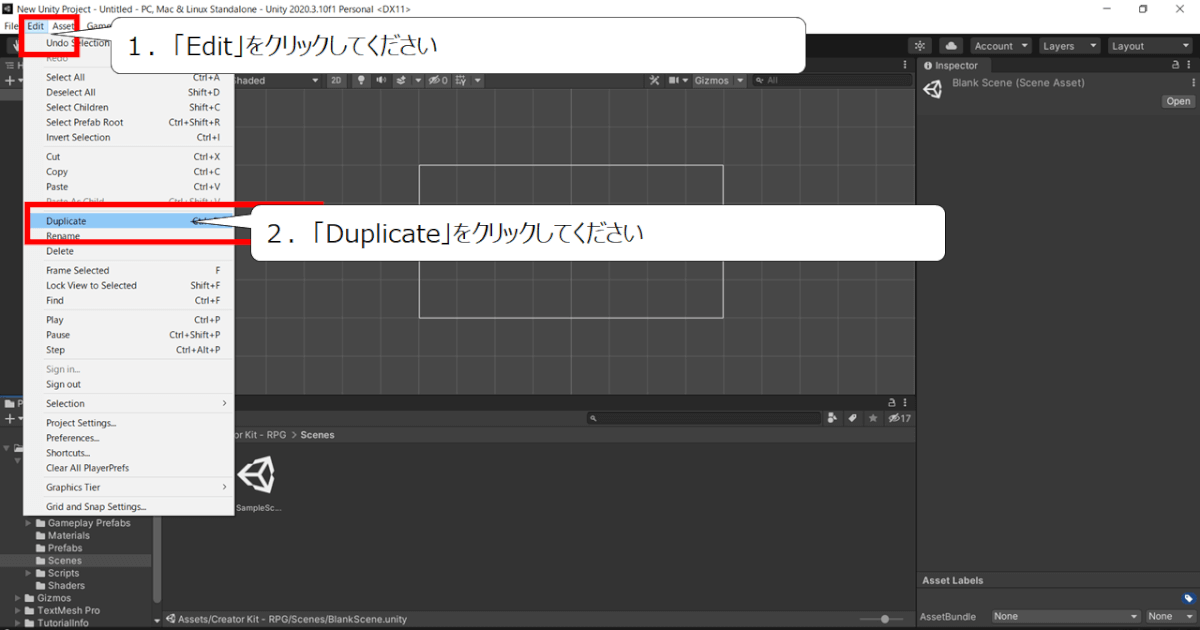1200x630 pixels.
Task: Toggle hidden packages visibility showing 17
Action: 899,418
